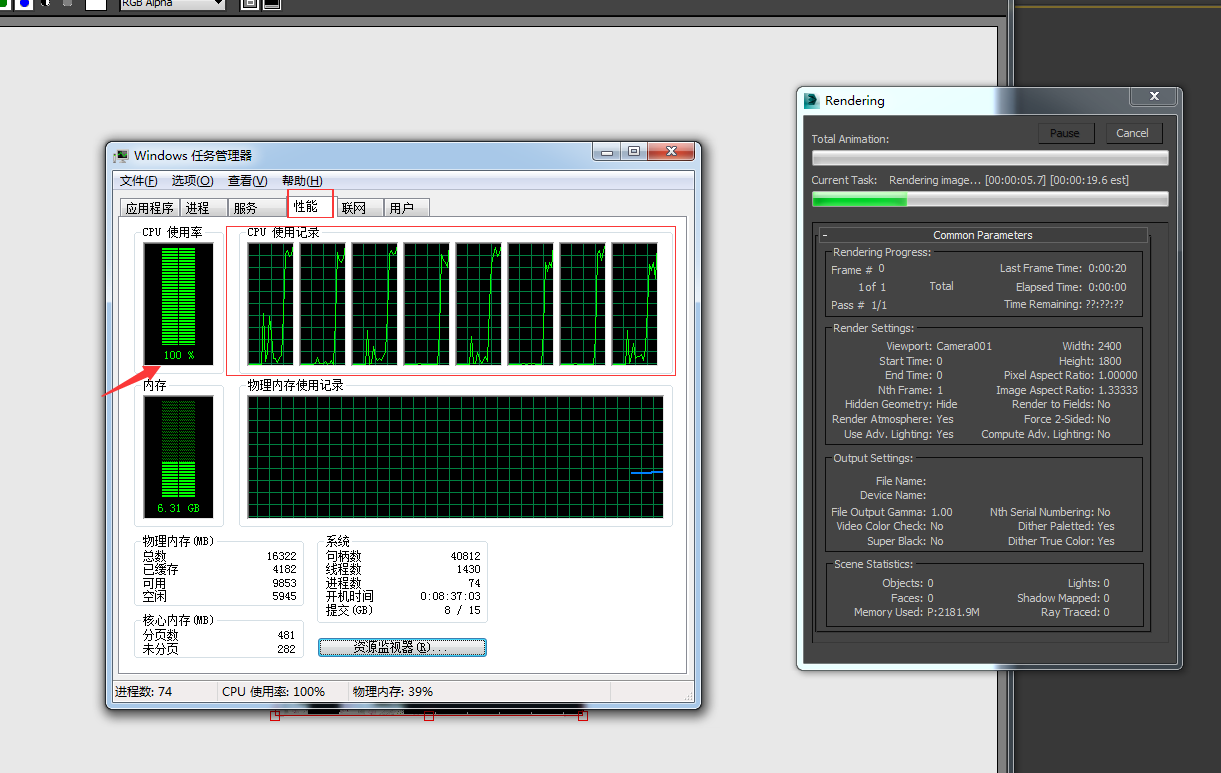
Task: Close the Rendering dialog
Action: (1154, 96)
